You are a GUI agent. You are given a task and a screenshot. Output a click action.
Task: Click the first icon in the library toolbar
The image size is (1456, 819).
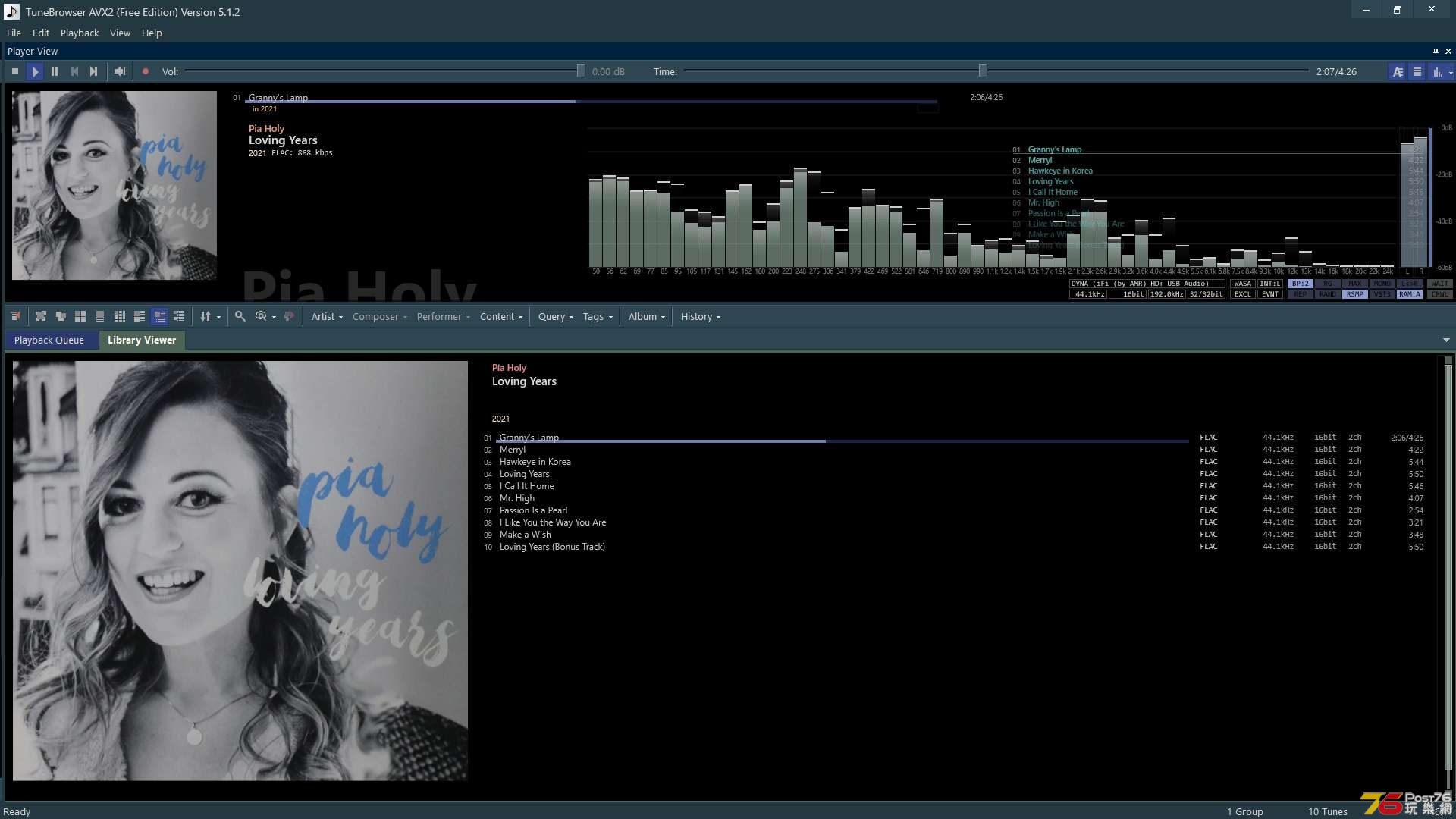[x=15, y=316]
